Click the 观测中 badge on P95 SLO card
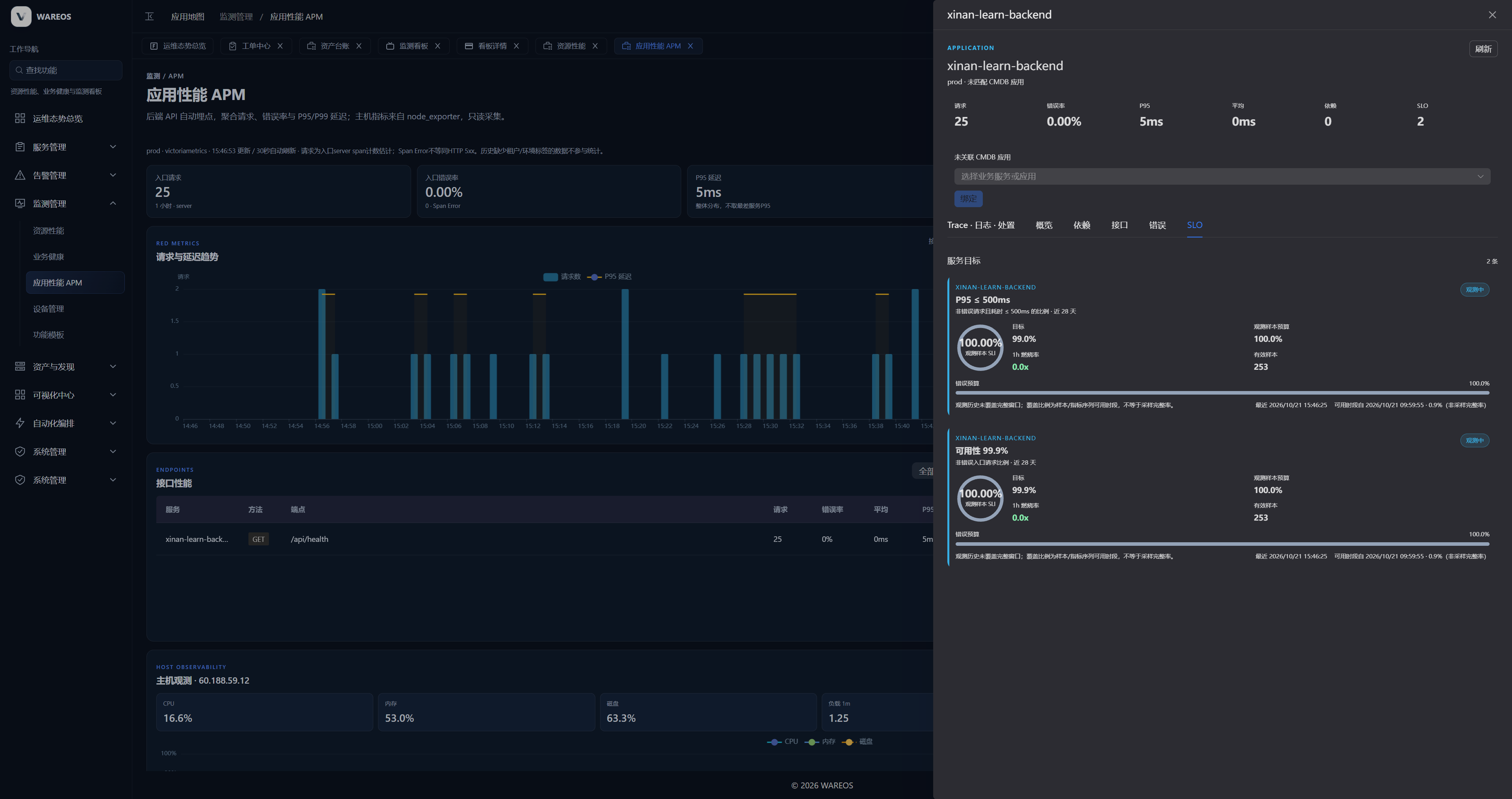 [1475, 289]
